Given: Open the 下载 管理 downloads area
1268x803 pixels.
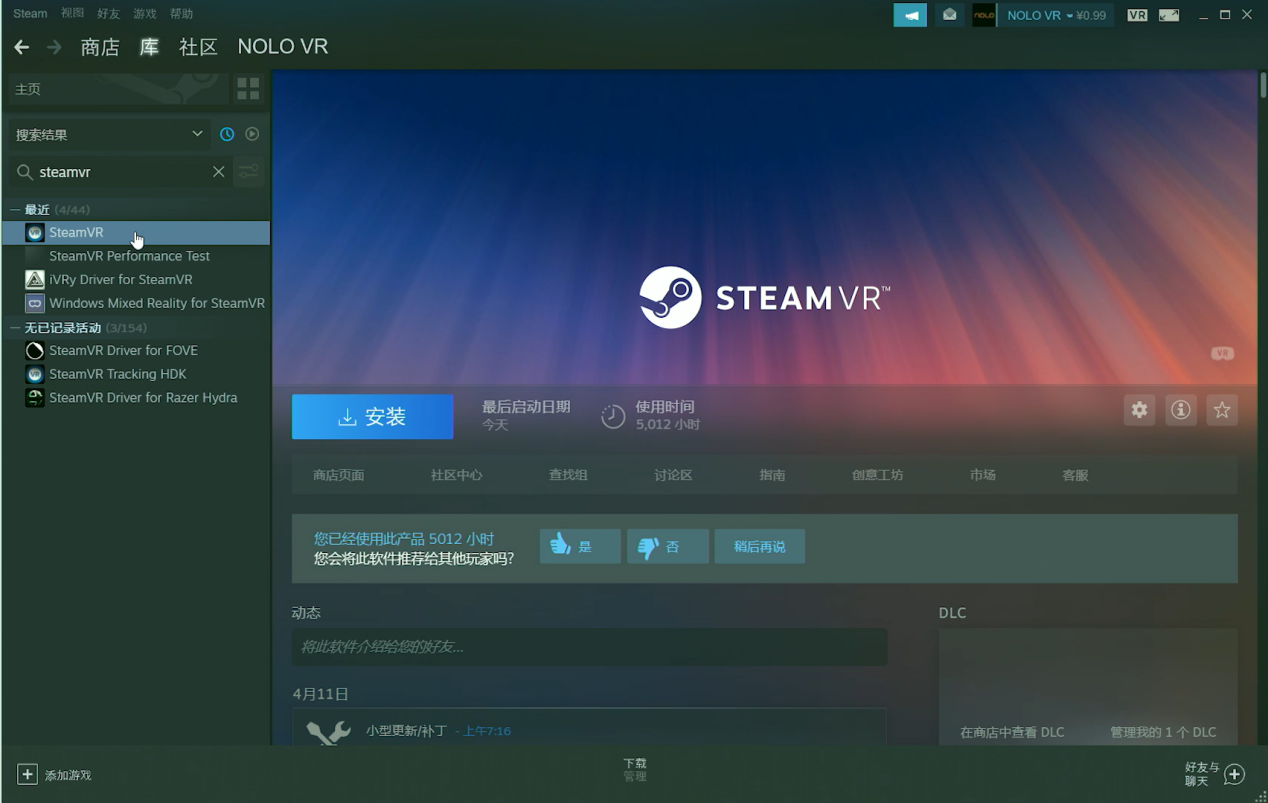Looking at the screenshot, I should coord(635,769).
